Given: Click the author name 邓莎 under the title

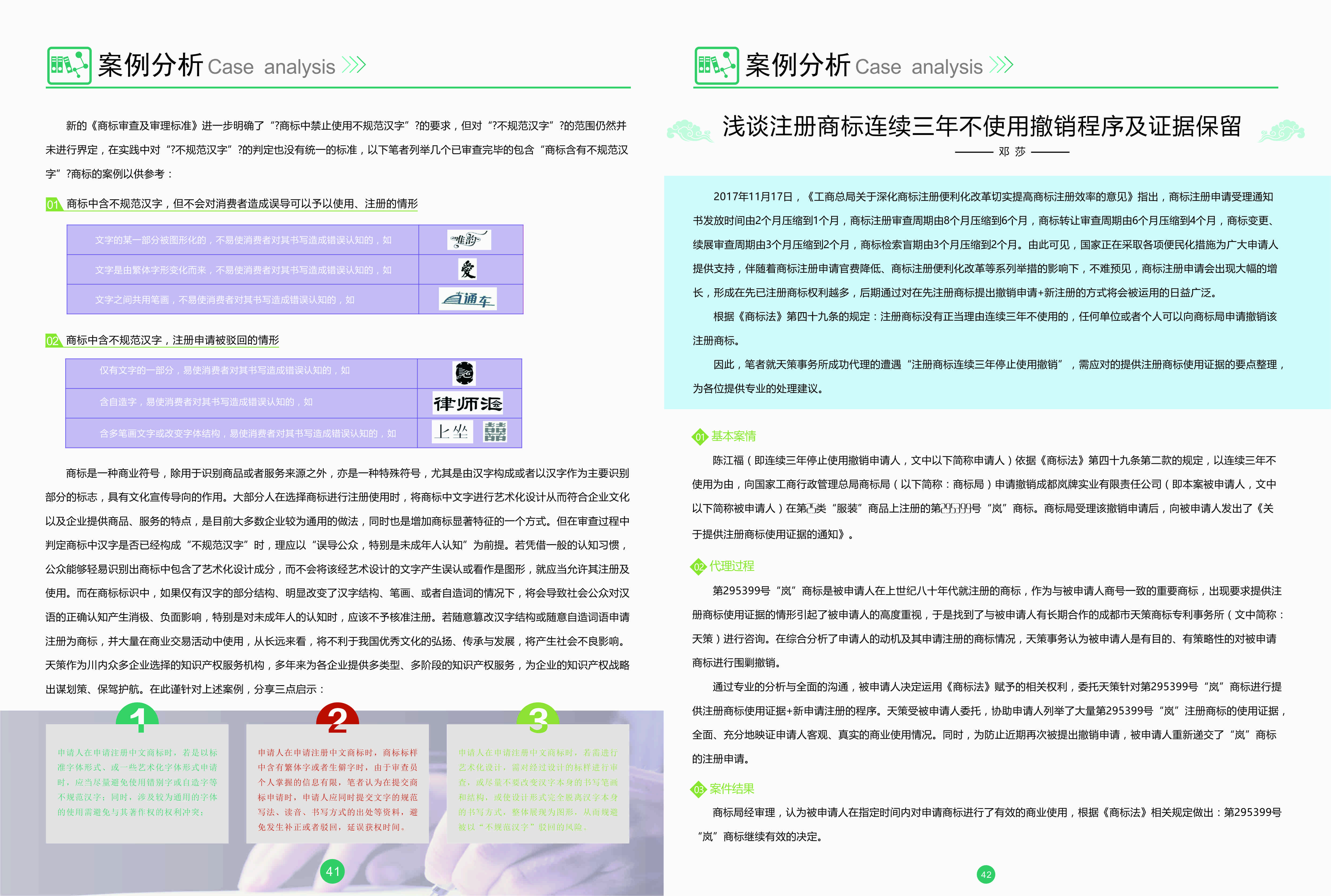Looking at the screenshot, I should [1012, 152].
